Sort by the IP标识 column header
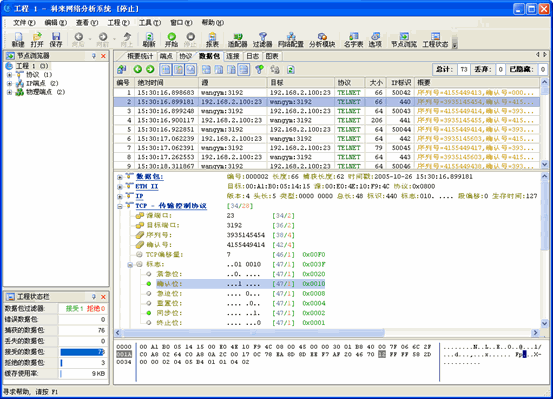The image size is (553, 399). coord(401,83)
